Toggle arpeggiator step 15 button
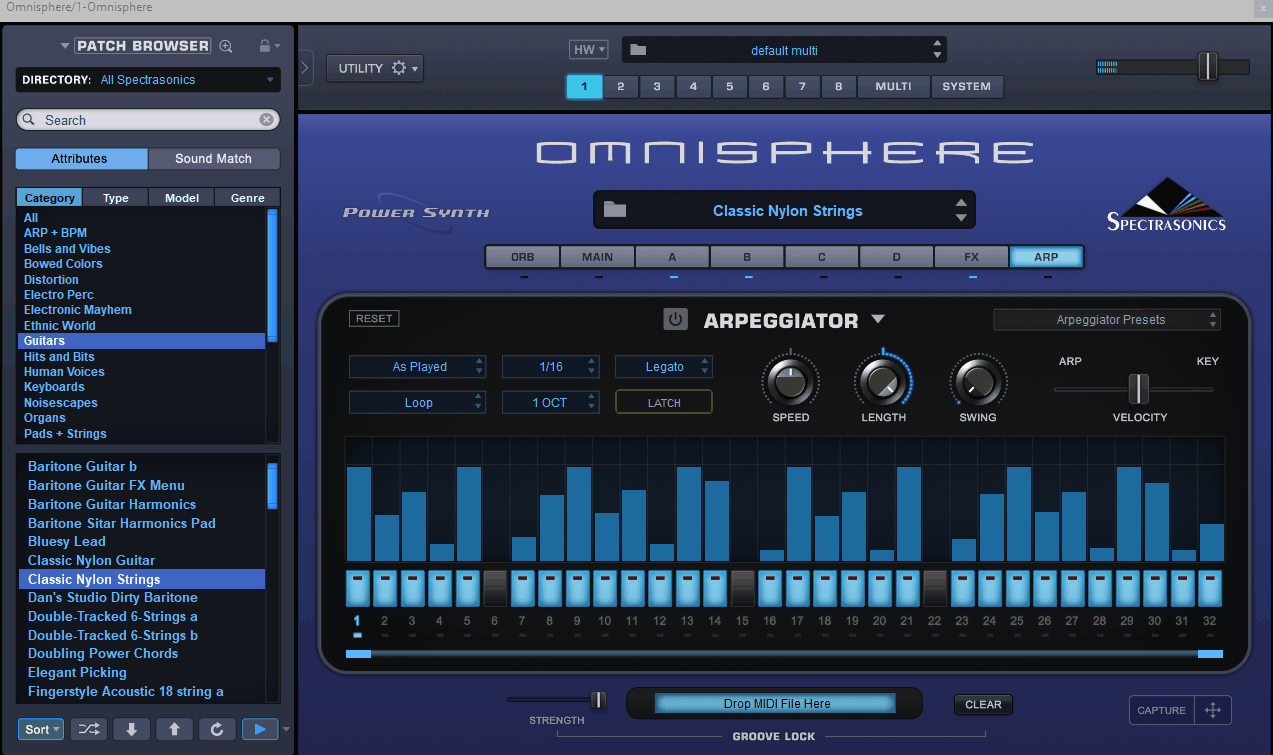The image size is (1273, 755). 742,588
